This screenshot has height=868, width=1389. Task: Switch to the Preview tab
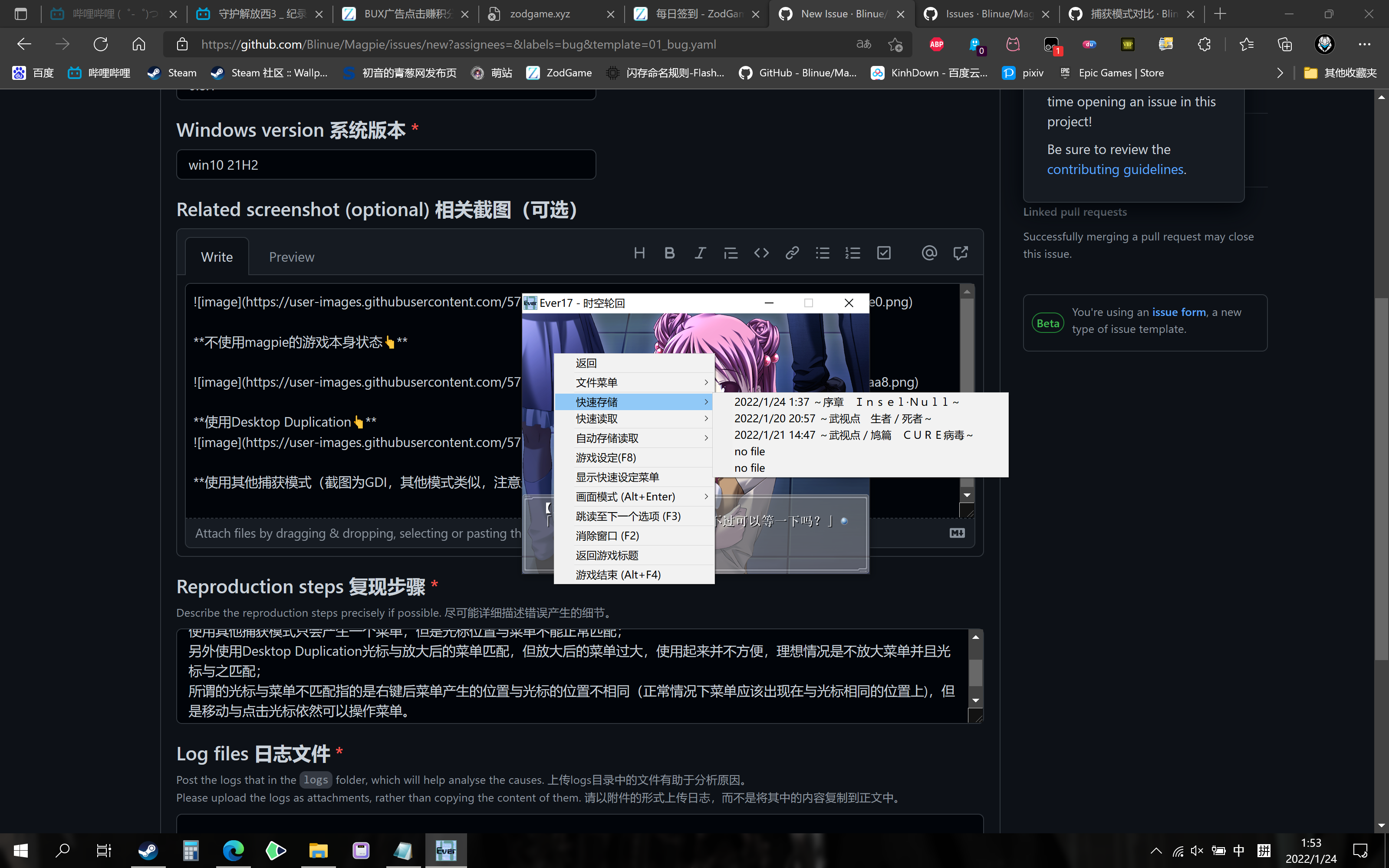tap(292, 256)
